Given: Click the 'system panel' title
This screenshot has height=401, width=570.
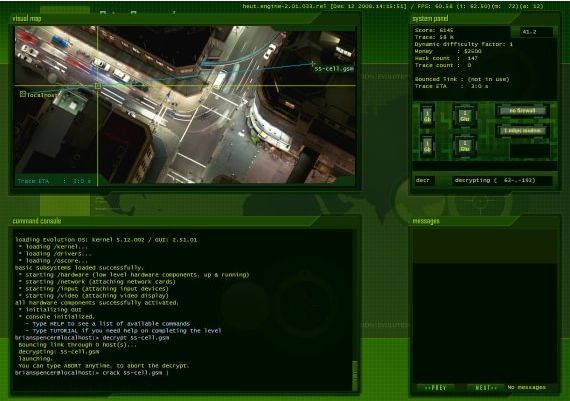Looking at the screenshot, I should click(430, 19).
